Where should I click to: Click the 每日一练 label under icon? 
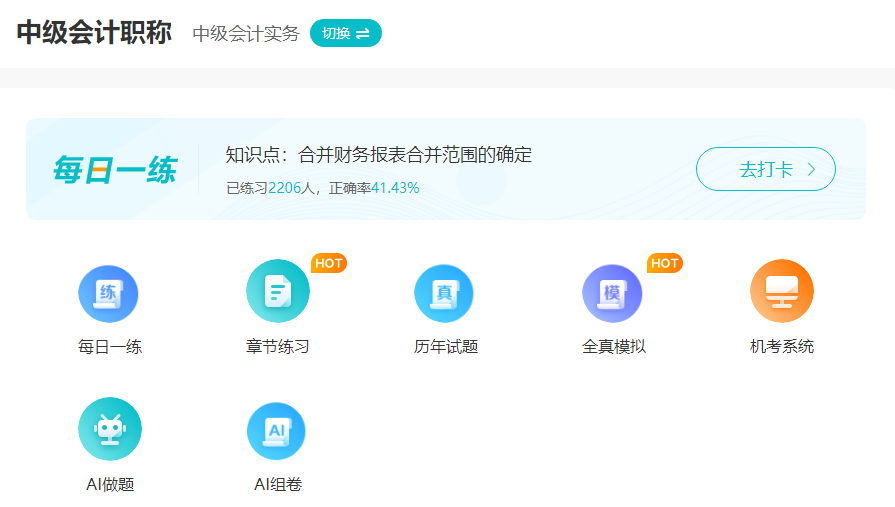coord(110,347)
